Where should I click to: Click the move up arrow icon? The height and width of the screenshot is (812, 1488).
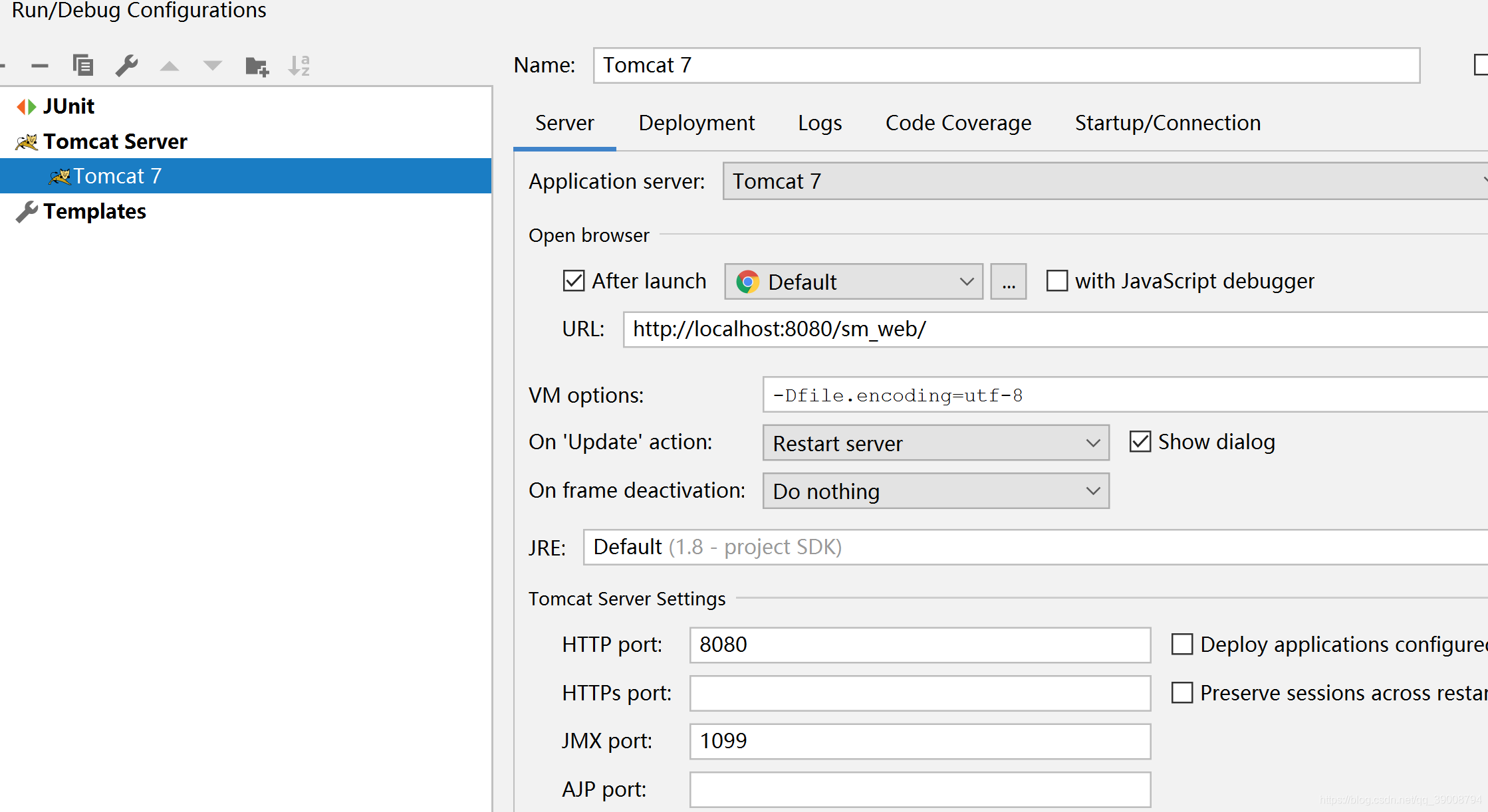170,66
